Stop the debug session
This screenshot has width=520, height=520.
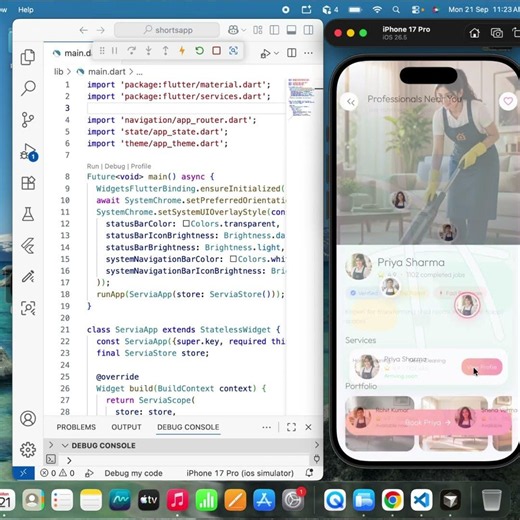(x=216, y=51)
